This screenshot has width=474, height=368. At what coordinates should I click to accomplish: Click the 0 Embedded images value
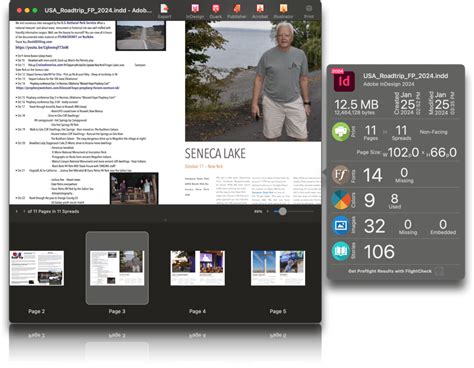(x=443, y=227)
